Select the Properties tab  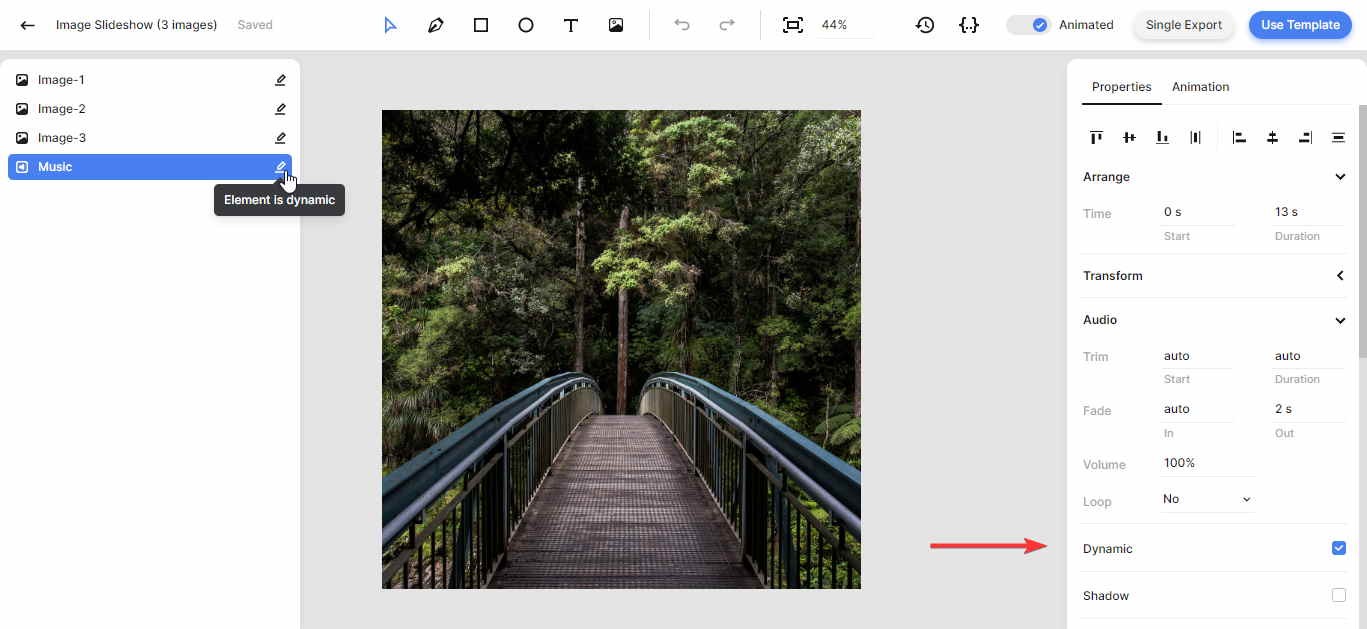tap(1121, 86)
